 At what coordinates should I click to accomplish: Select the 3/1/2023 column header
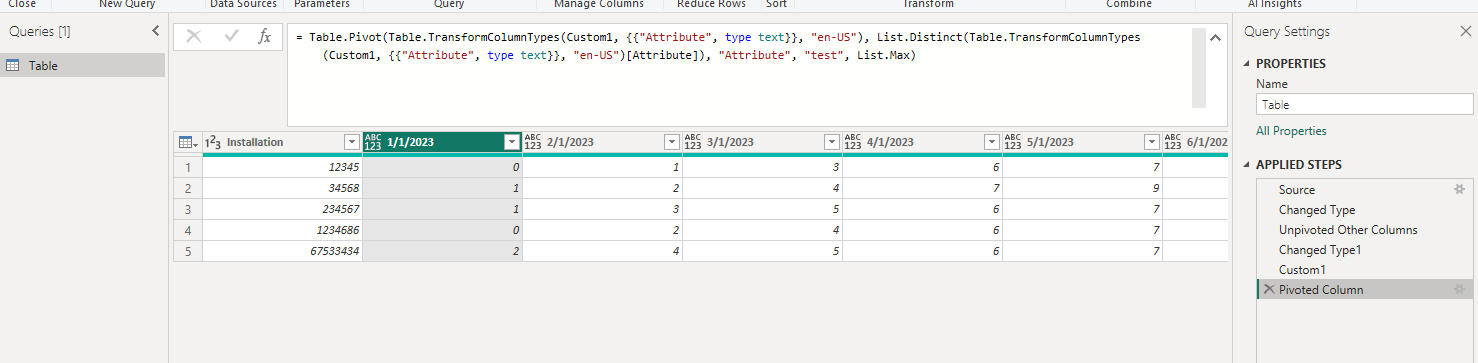pyautogui.click(x=762, y=142)
